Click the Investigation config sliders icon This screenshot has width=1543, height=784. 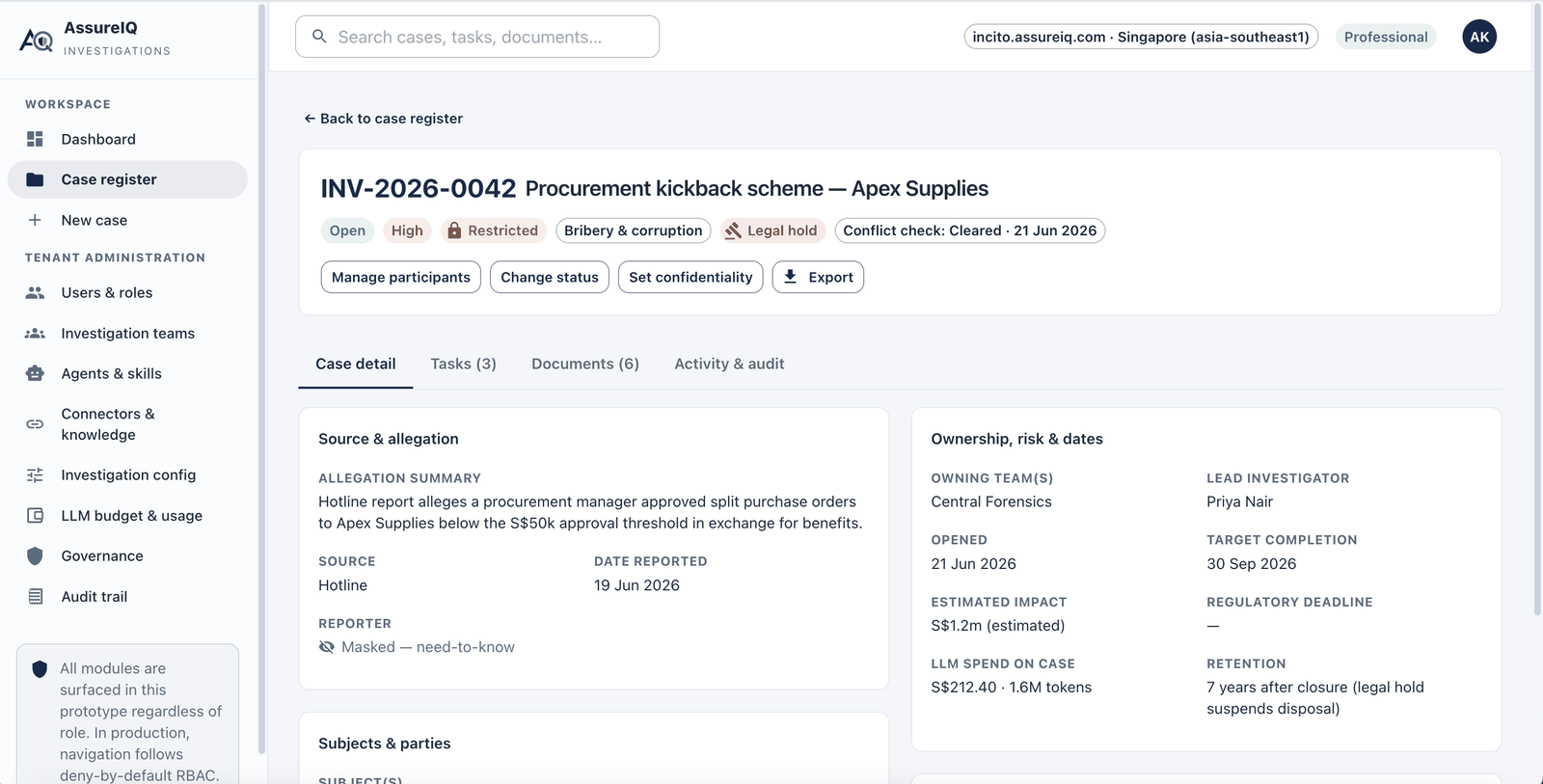coord(35,474)
